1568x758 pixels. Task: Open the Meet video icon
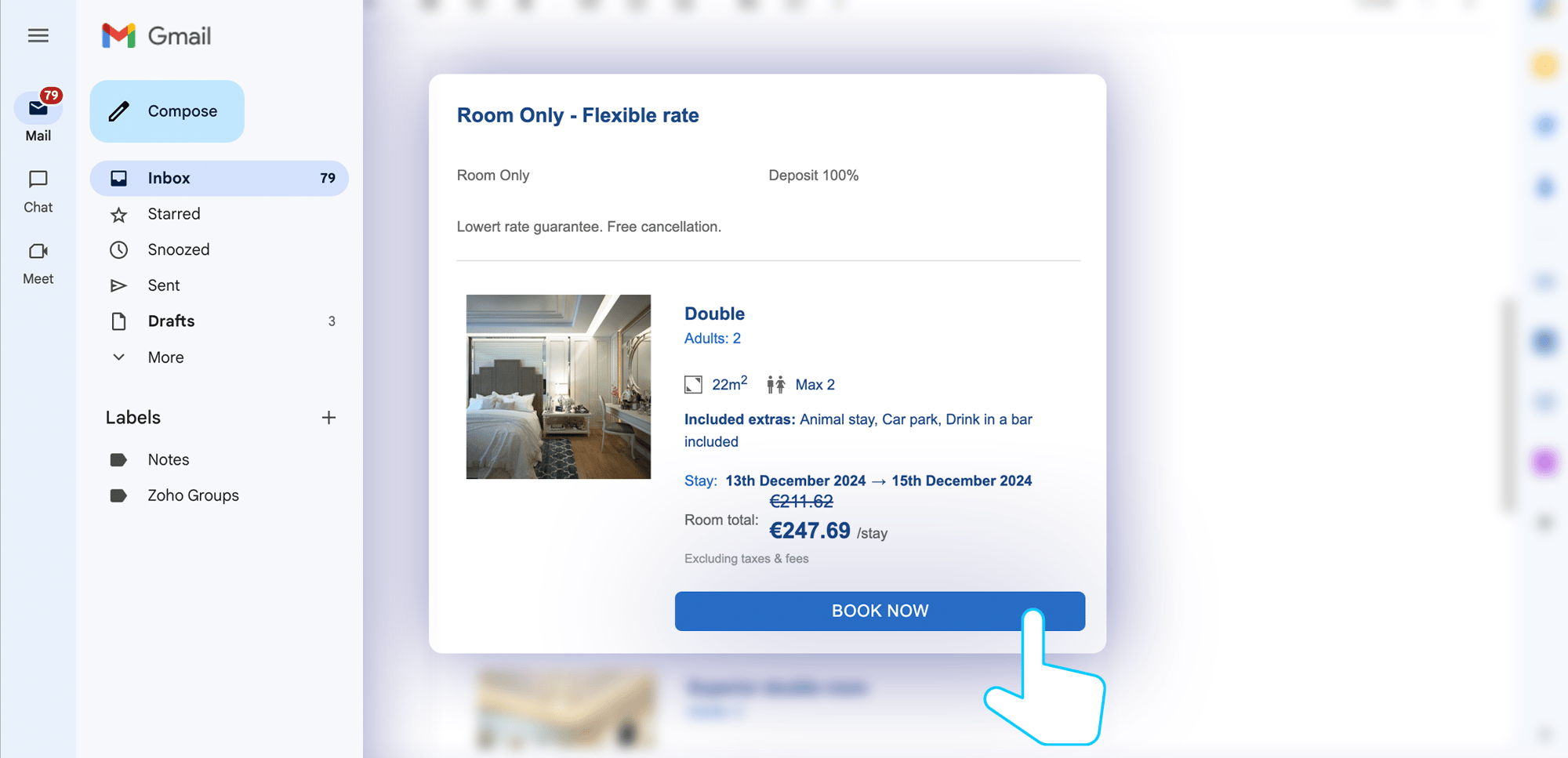[x=38, y=252]
